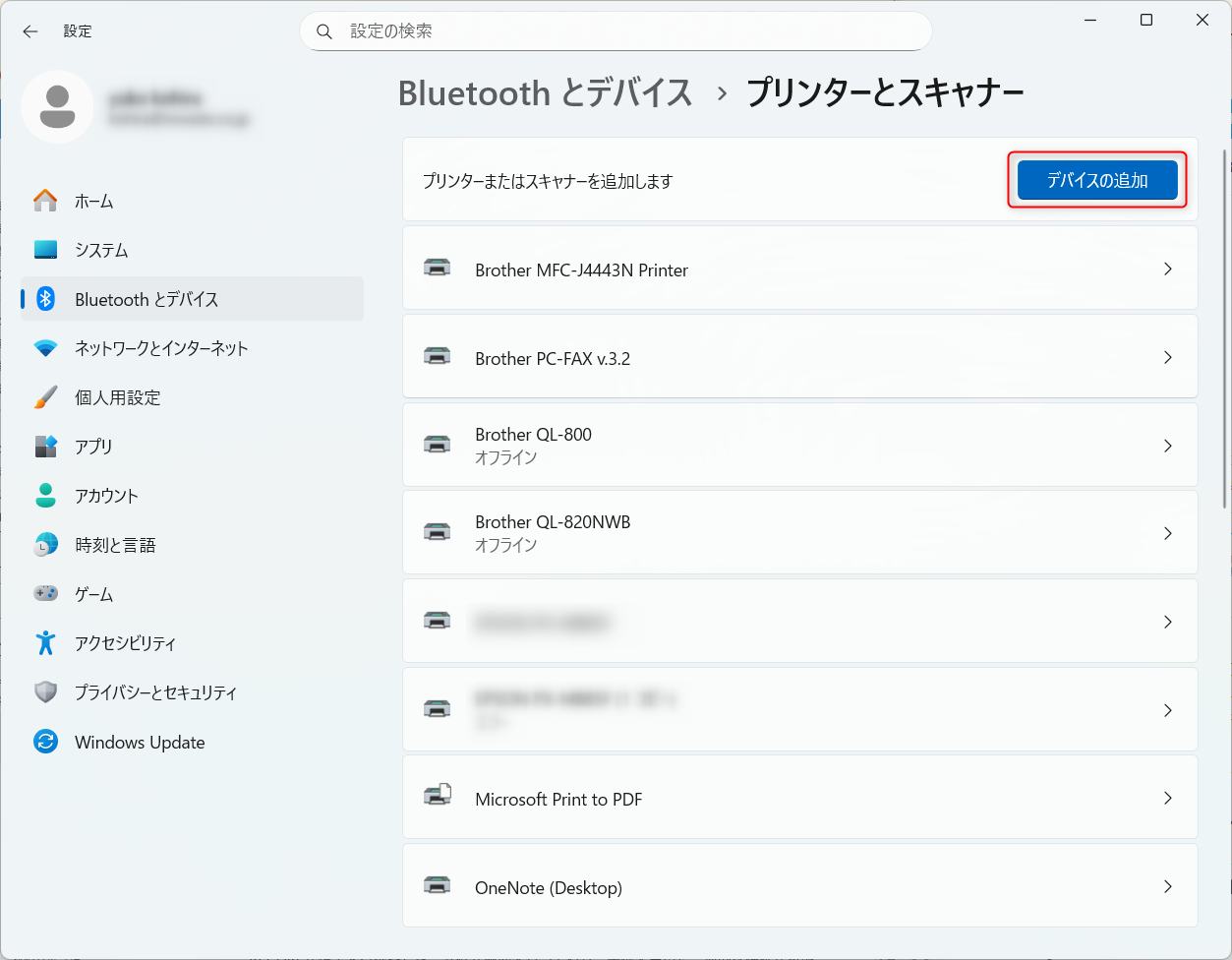Click the vertical scrollbar of printer list
The height and width of the screenshot is (960, 1232).
pyautogui.click(x=1224, y=330)
